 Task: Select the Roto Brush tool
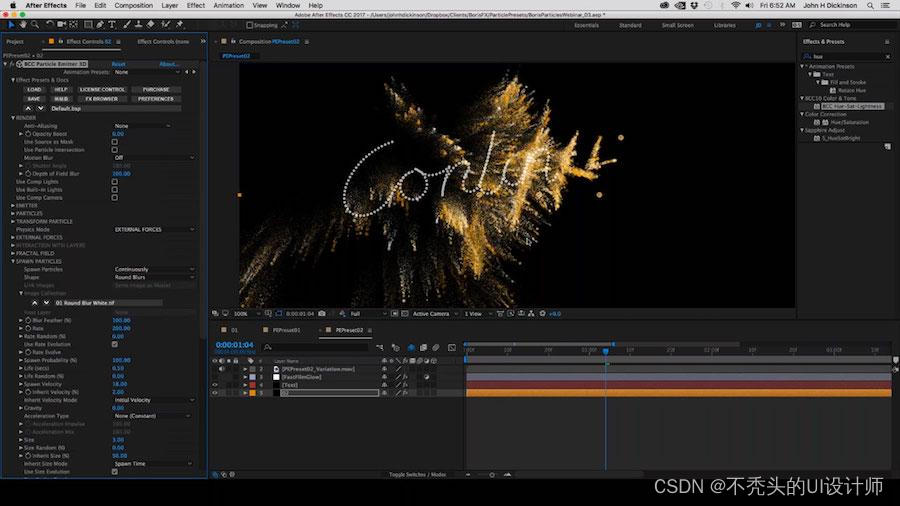coord(165,25)
